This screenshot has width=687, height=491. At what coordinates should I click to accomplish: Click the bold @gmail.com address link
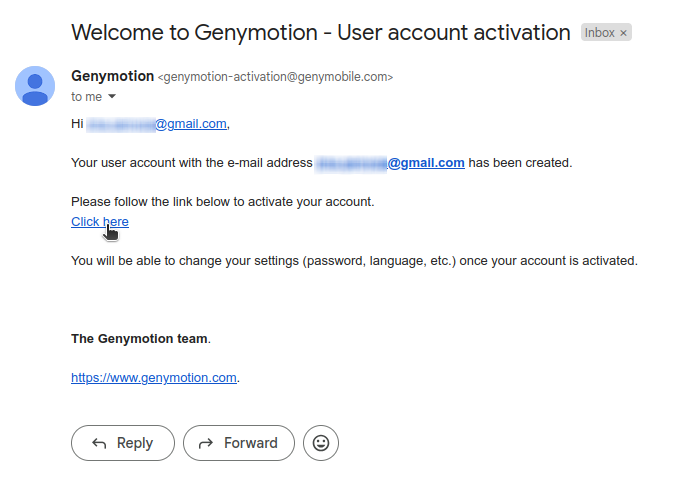point(390,163)
